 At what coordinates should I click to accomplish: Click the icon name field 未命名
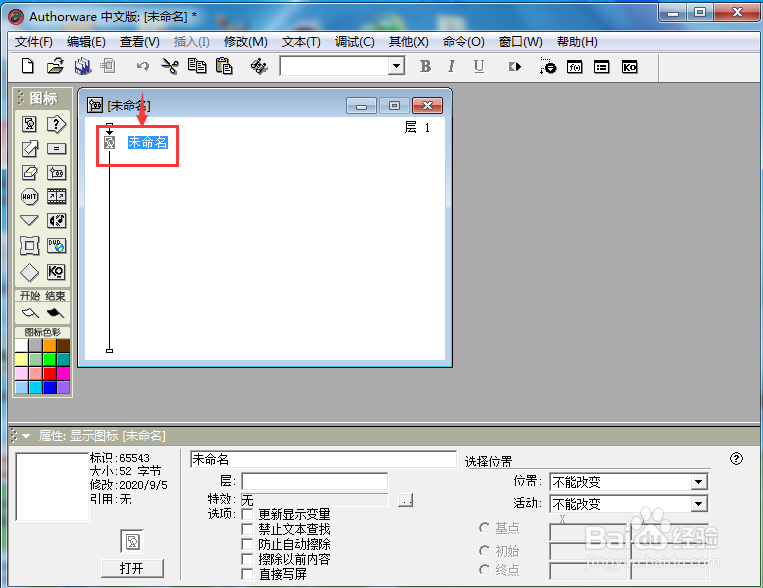point(323,459)
